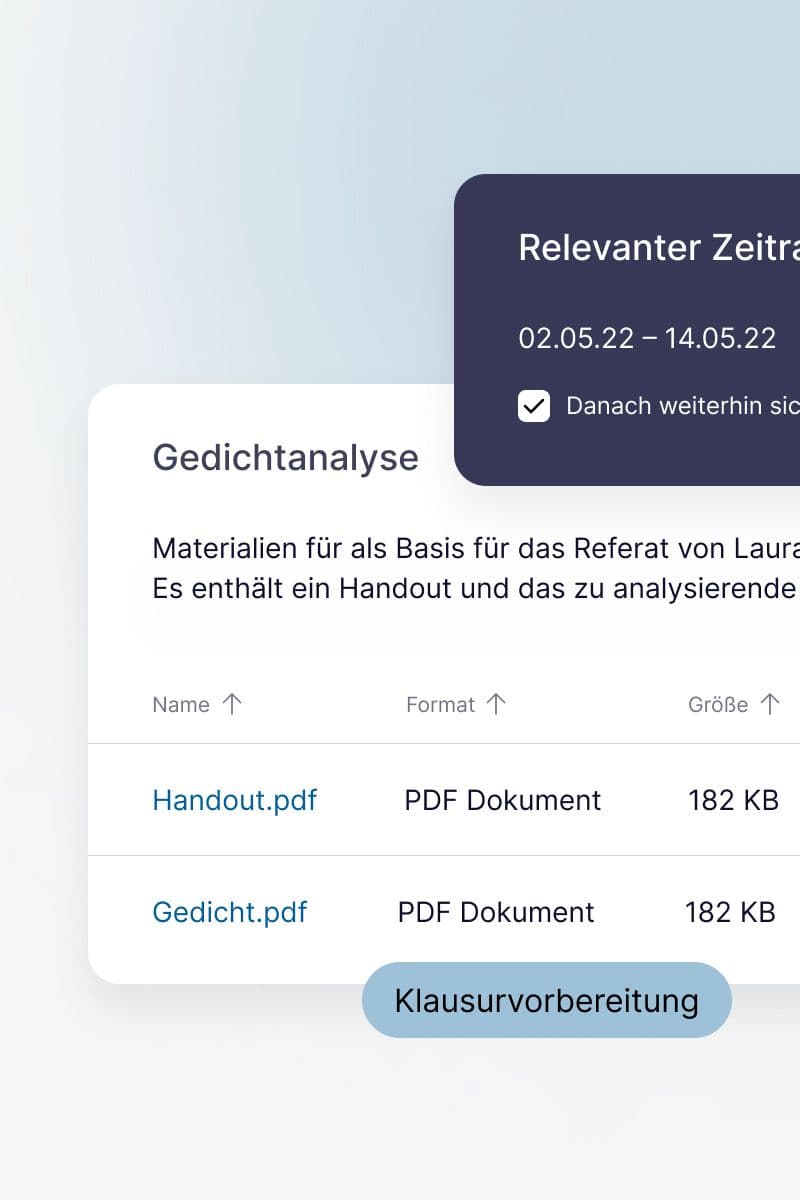Click the 182 KB size of Gedicht.pdf
800x1200 pixels.
click(x=731, y=912)
